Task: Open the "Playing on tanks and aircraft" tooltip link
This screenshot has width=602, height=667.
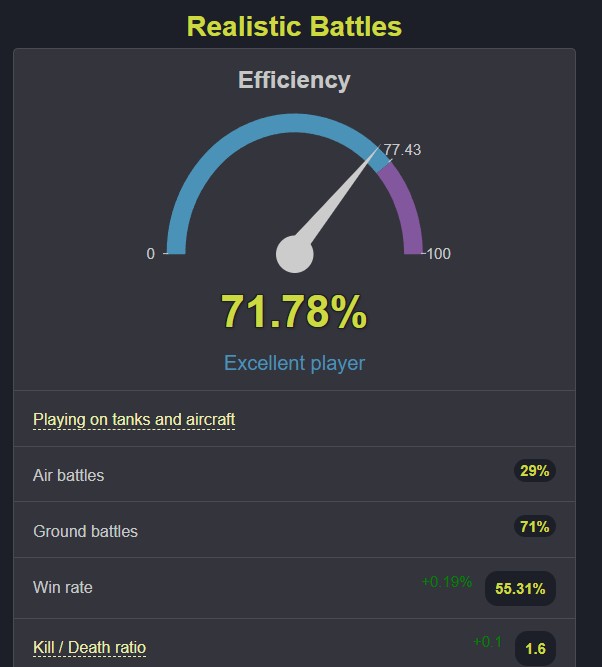Action: [134, 419]
